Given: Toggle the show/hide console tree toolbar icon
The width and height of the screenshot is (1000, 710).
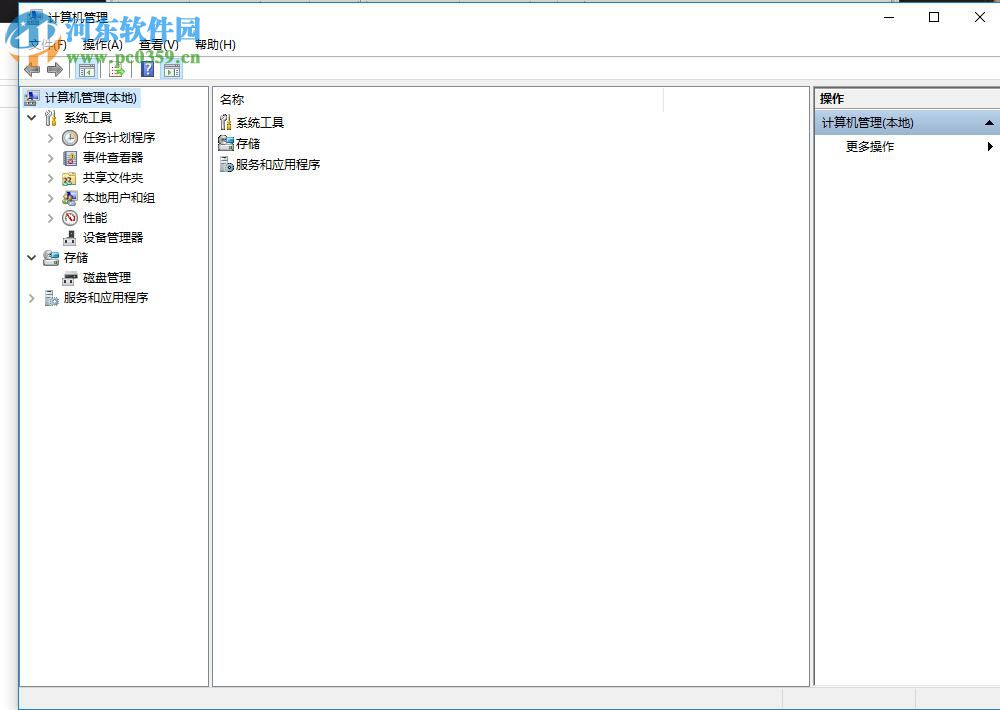Looking at the screenshot, I should point(87,70).
